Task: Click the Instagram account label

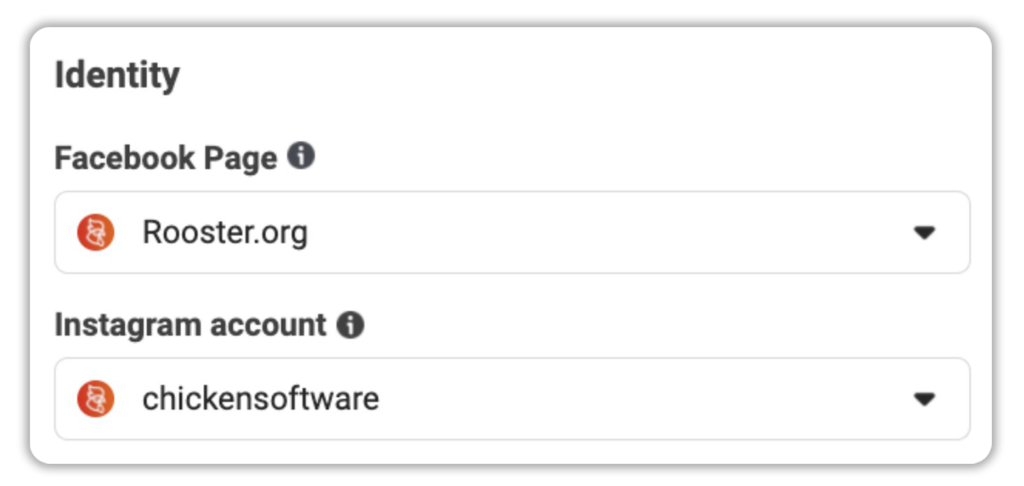Action: (x=190, y=325)
